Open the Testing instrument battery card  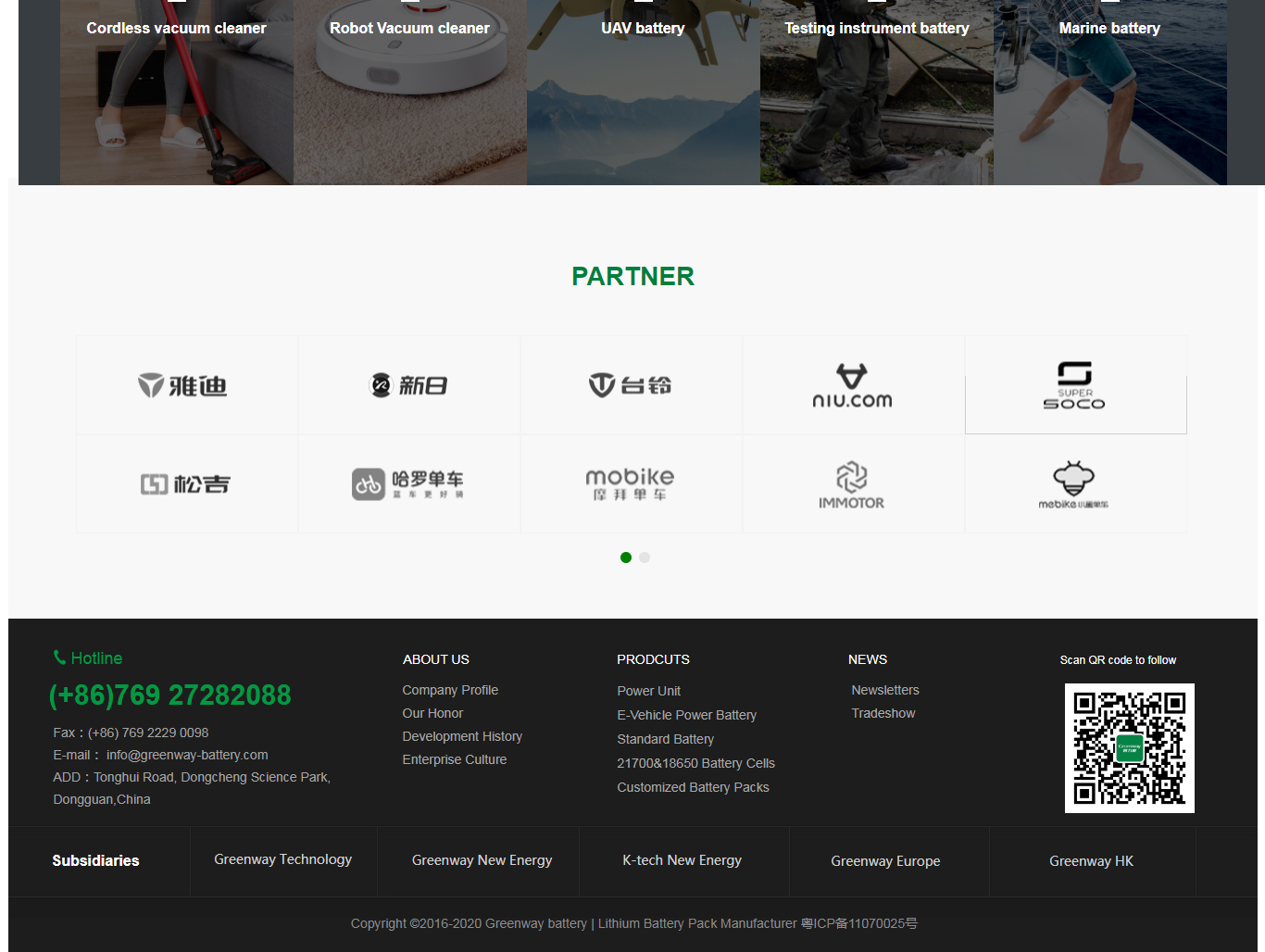point(877,93)
